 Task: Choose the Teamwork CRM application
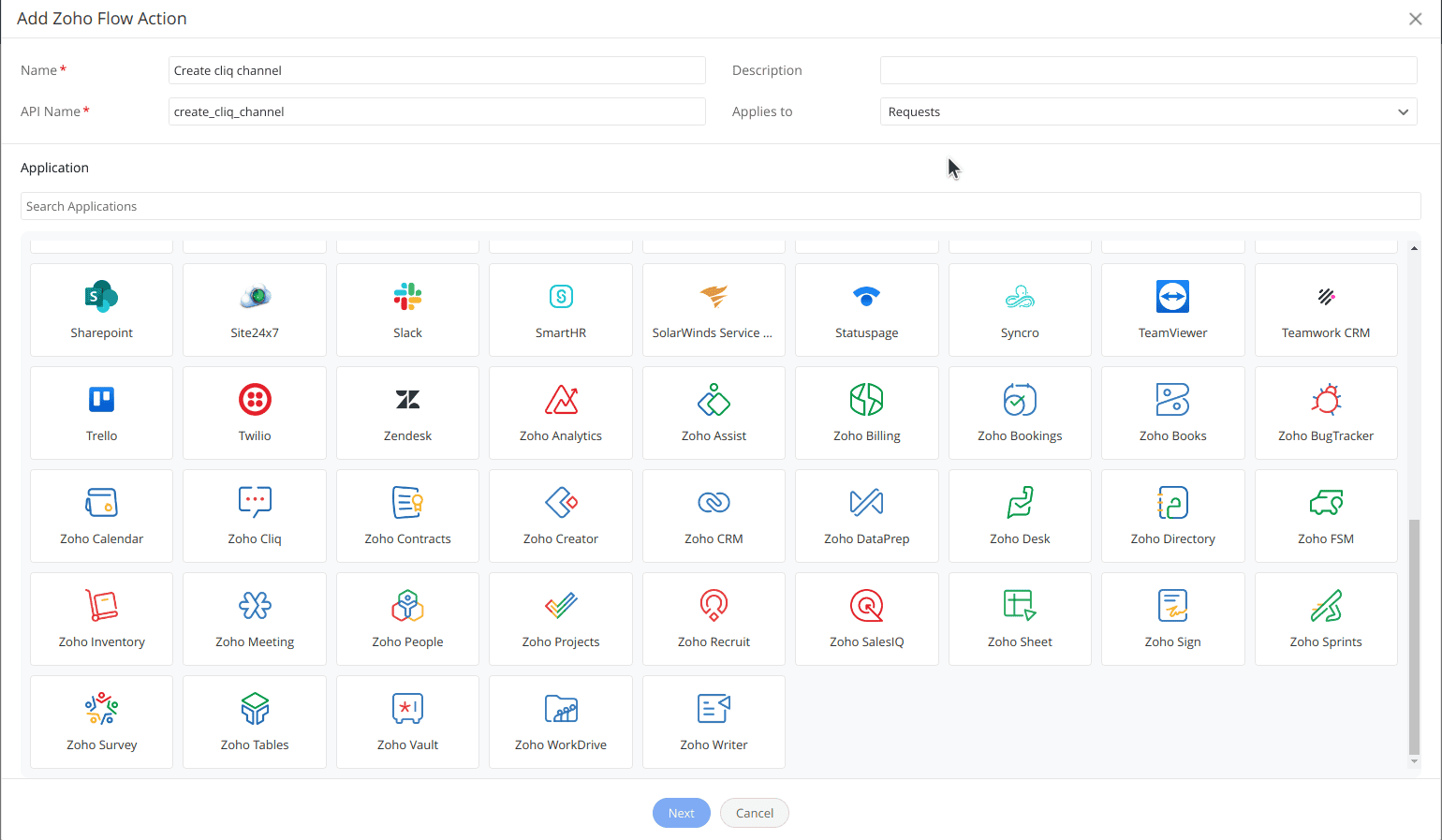pos(1326,310)
